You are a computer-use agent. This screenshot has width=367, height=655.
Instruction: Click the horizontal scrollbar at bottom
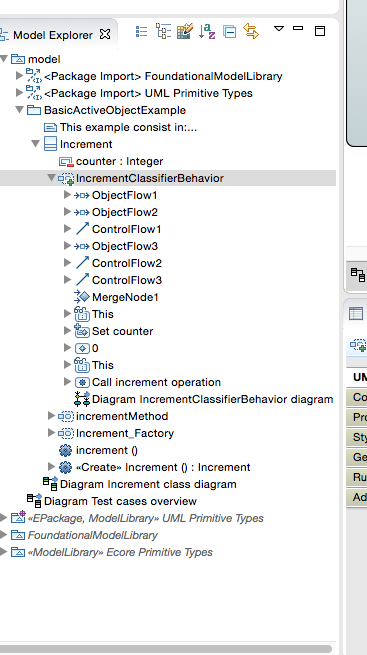166,649
